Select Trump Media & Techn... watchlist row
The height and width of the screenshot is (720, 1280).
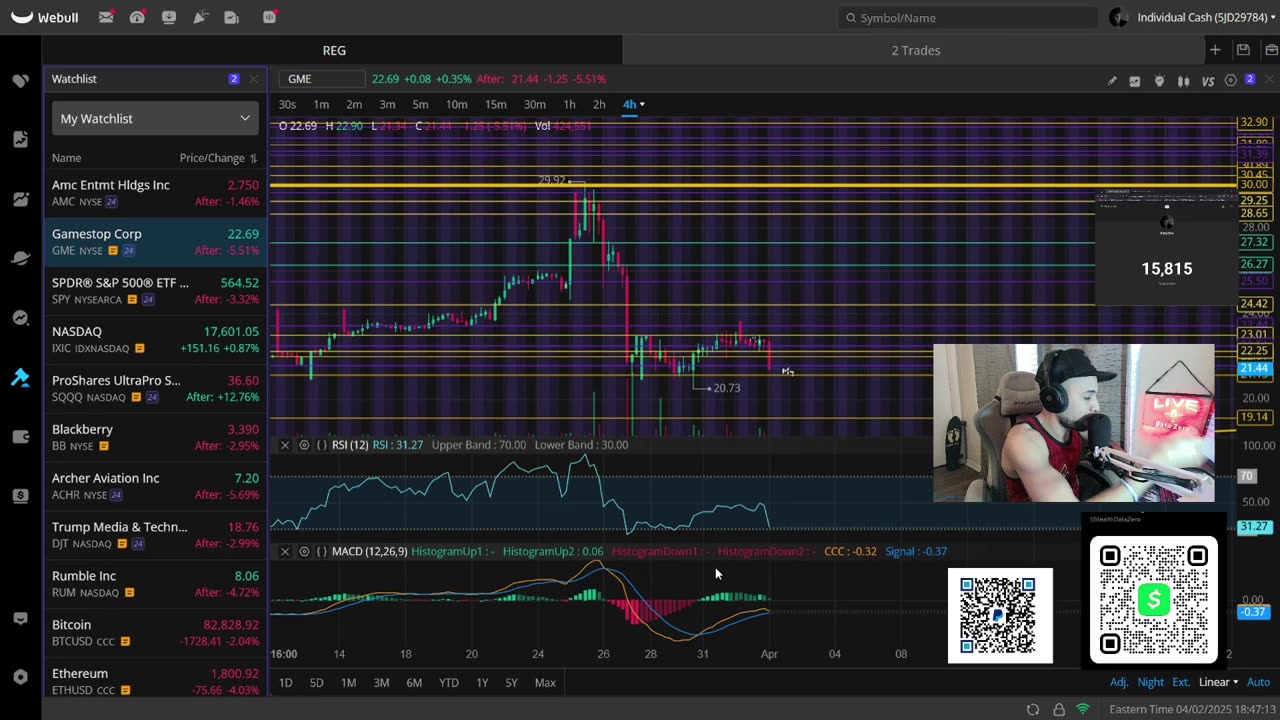(155, 535)
